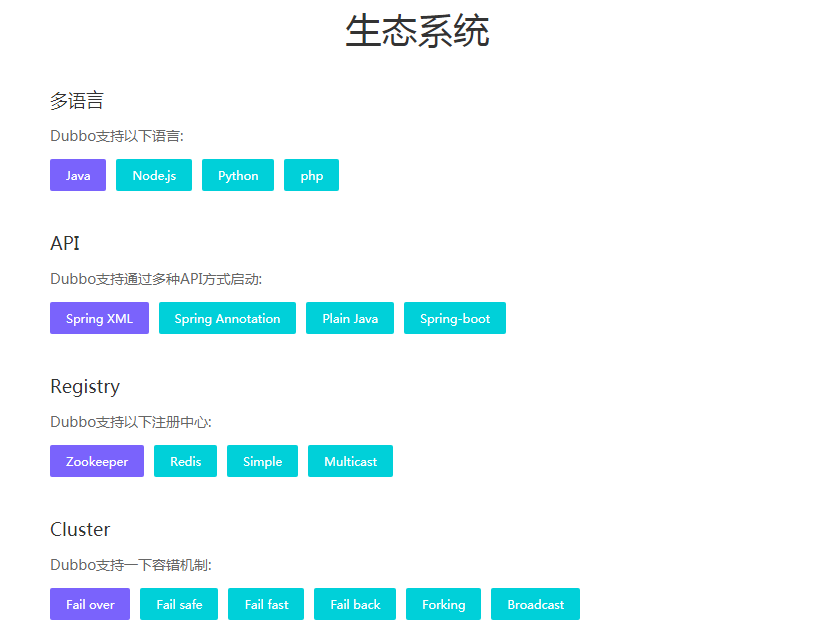Click the Spring XML API button
This screenshot has width=840, height=640.
click(x=99, y=318)
